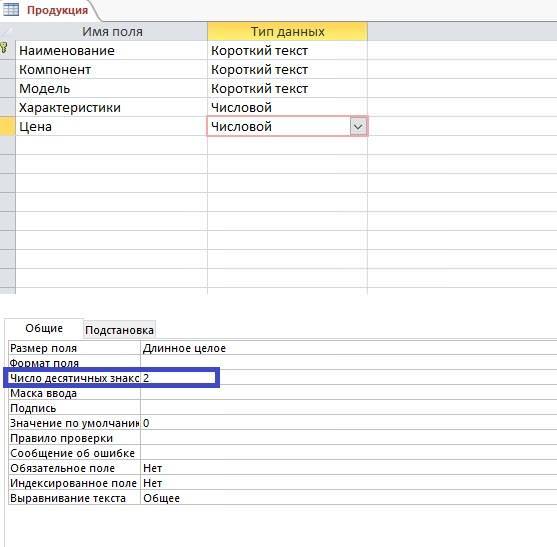Select the Характеристики field name cell
This screenshot has height=547, width=557.
pyautogui.click(x=111, y=107)
